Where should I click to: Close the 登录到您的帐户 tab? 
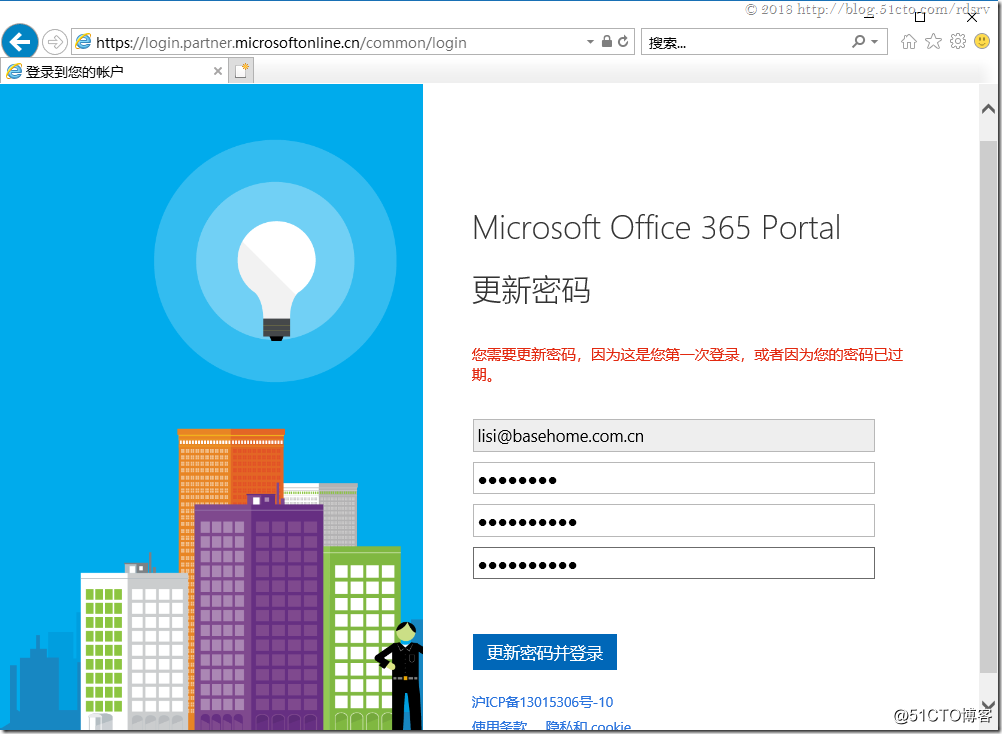217,71
